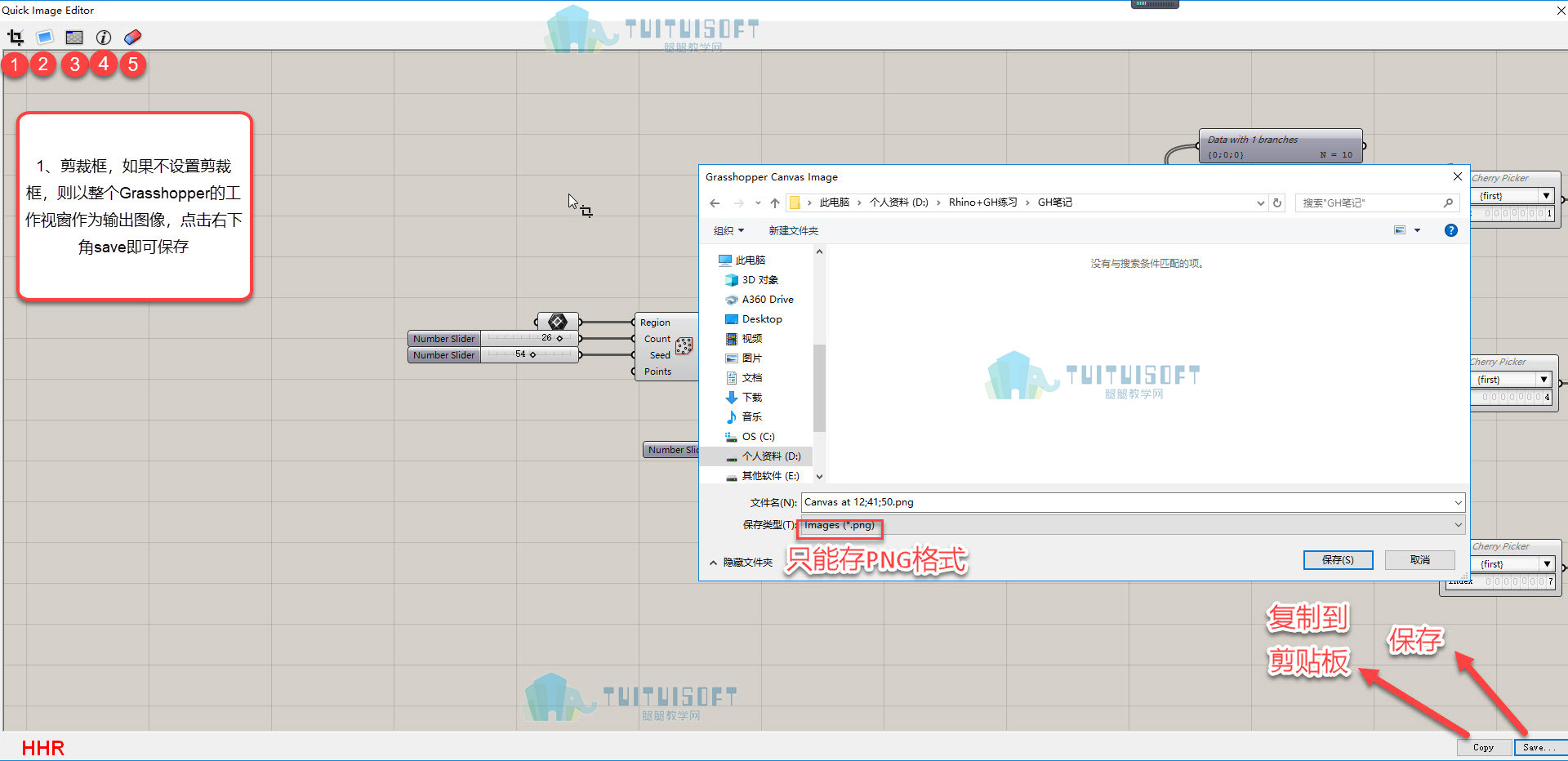This screenshot has height=761, width=1568.
Task: Select the crop frame tool
Action: [16, 37]
